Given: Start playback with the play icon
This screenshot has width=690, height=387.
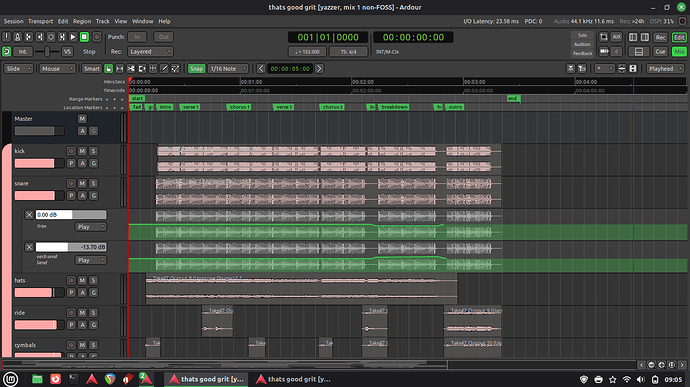Looking at the screenshot, I should pyautogui.click(x=73, y=37).
